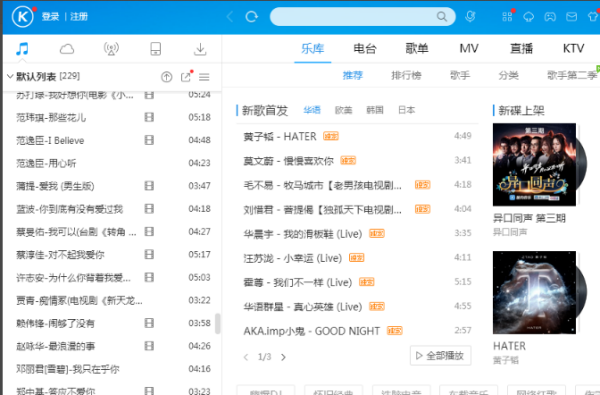Viewport: 600px width, 395px height.
Task: Click MV icon for 蒲提-爱我 (男生版)
Action: (x=149, y=186)
